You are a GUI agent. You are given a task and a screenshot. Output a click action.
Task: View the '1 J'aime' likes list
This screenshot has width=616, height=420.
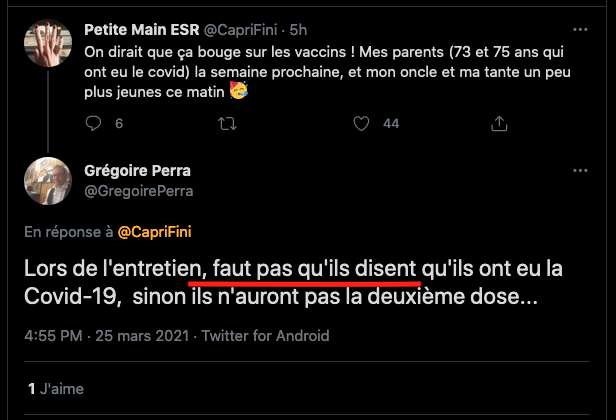tap(55, 388)
